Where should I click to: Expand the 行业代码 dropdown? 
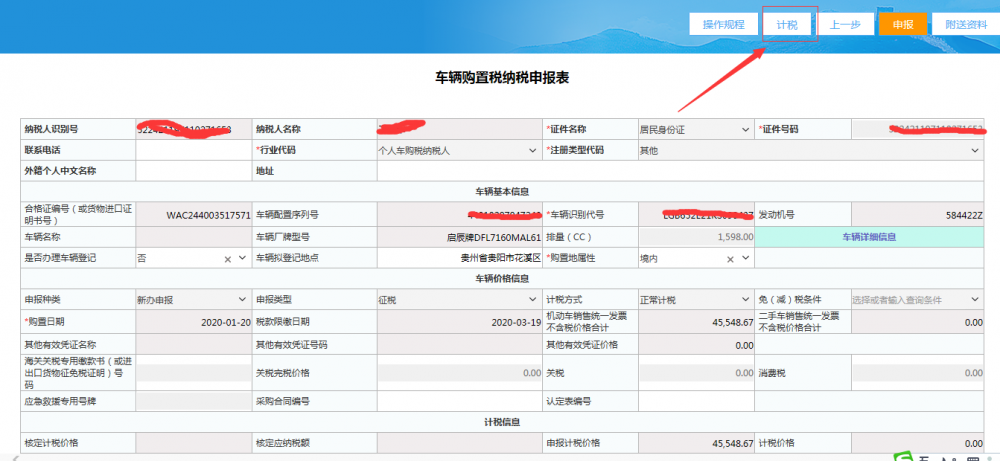(x=534, y=150)
